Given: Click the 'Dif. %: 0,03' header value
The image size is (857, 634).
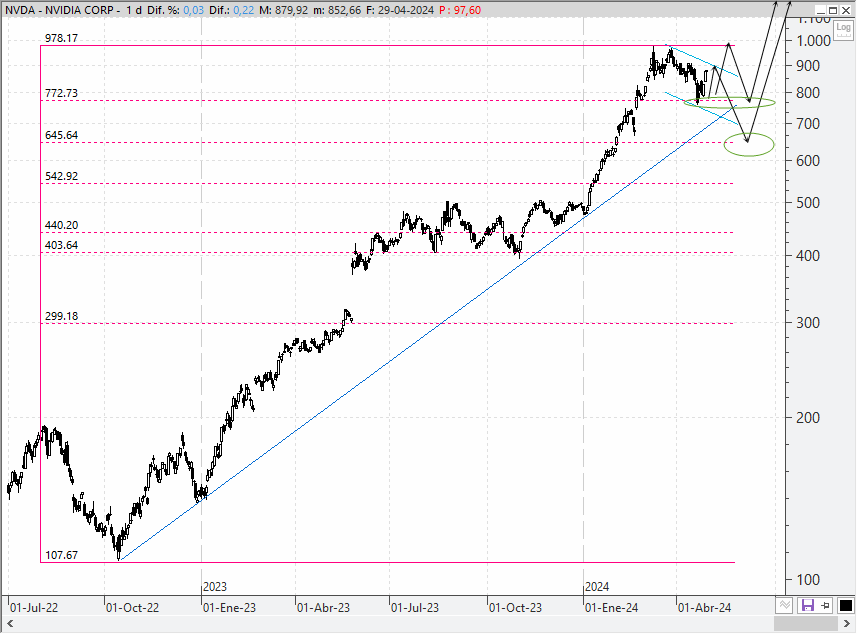Looking at the screenshot, I should click(x=175, y=10).
